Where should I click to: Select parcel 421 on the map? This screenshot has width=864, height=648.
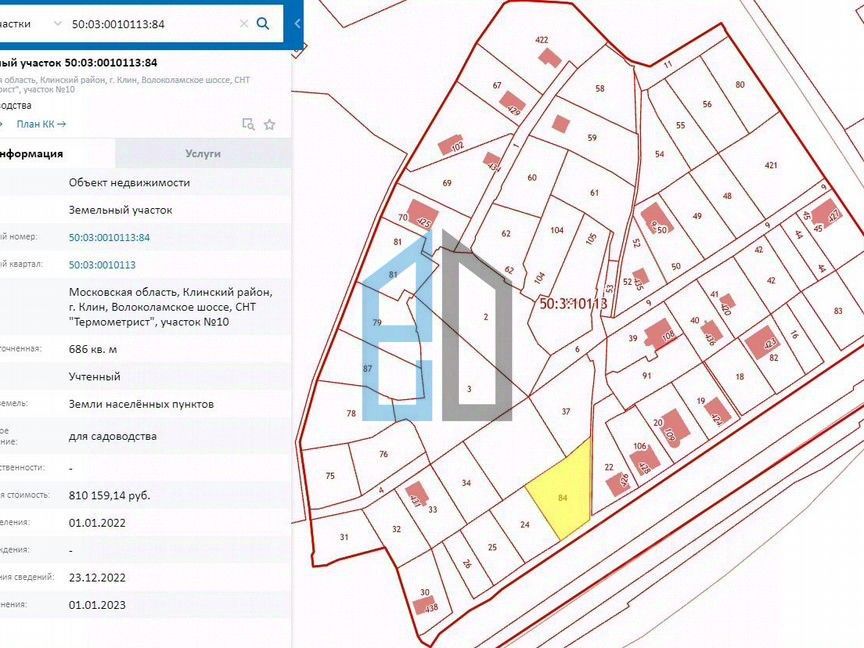coord(771,165)
